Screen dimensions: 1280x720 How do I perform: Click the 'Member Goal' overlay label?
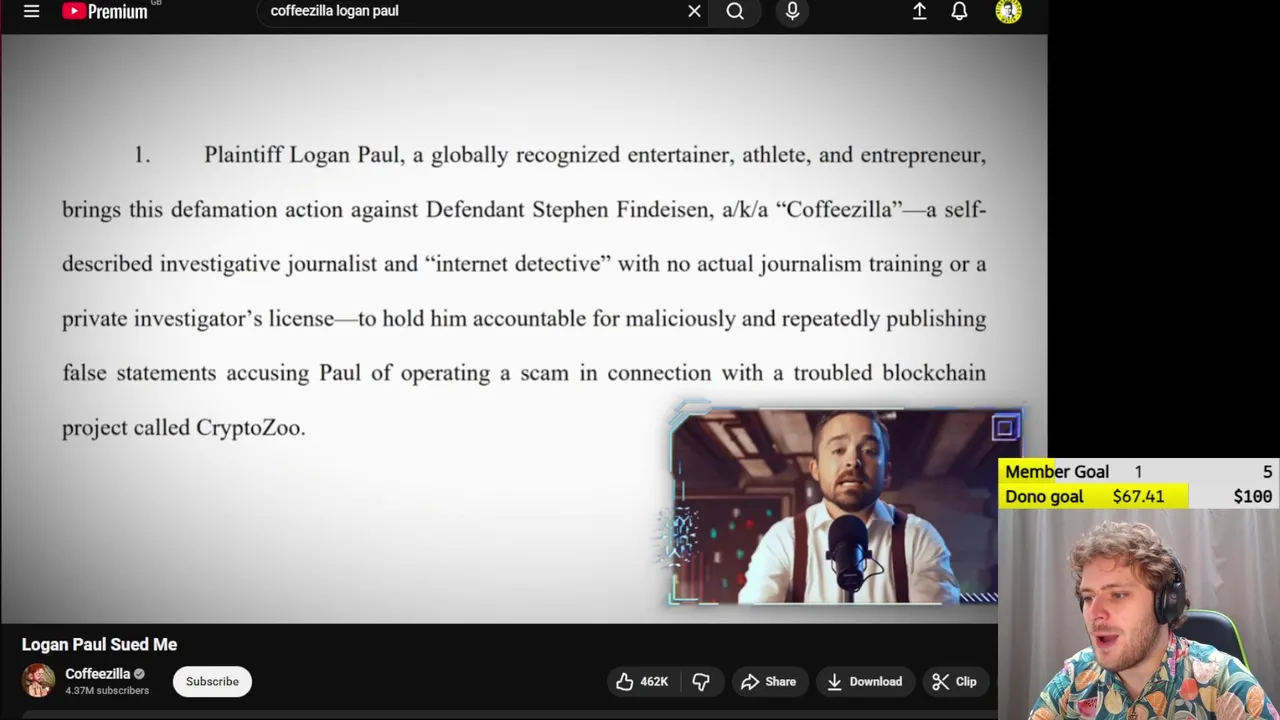(1057, 472)
